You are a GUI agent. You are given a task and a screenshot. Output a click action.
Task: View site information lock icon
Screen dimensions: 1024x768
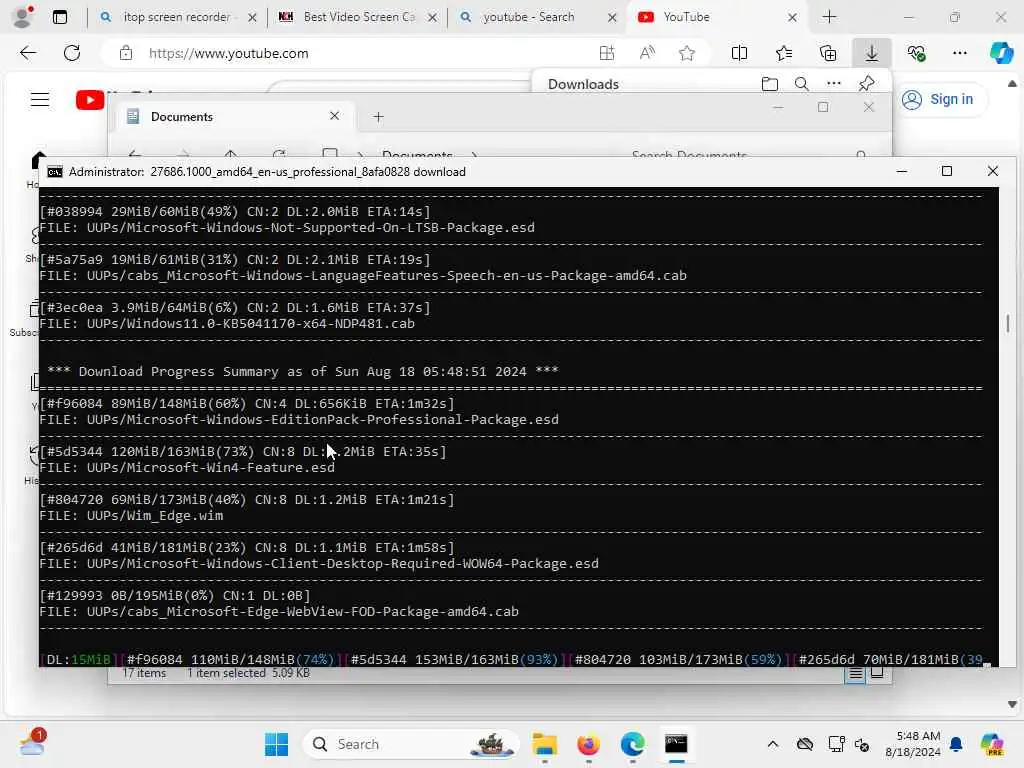pos(126,53)
